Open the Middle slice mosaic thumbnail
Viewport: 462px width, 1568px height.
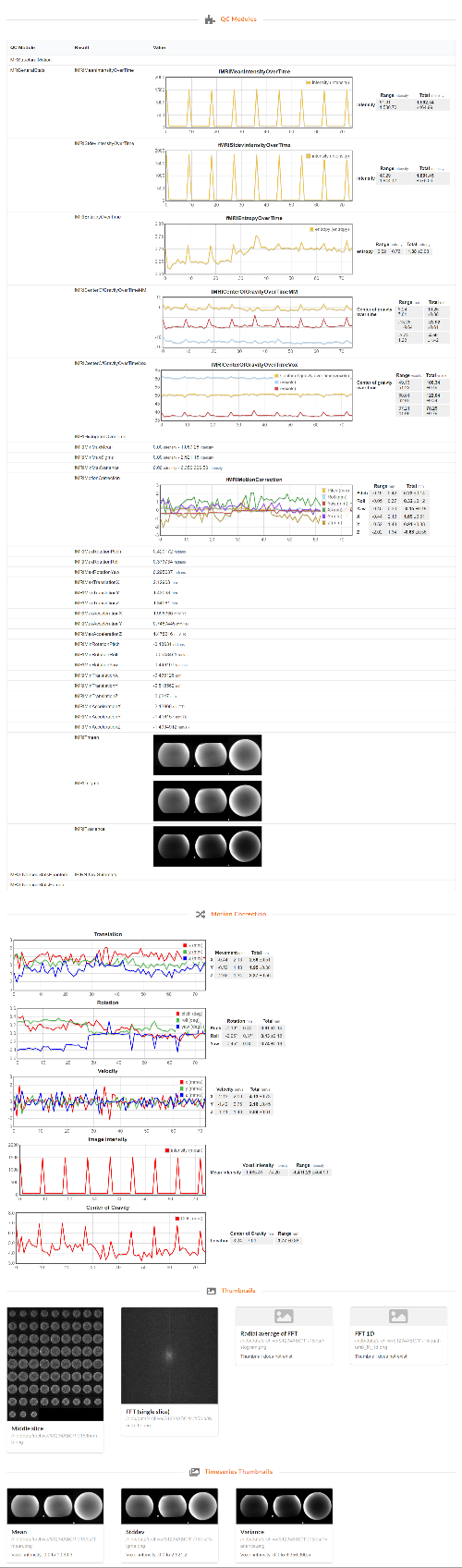click(x=55, y=1364)
